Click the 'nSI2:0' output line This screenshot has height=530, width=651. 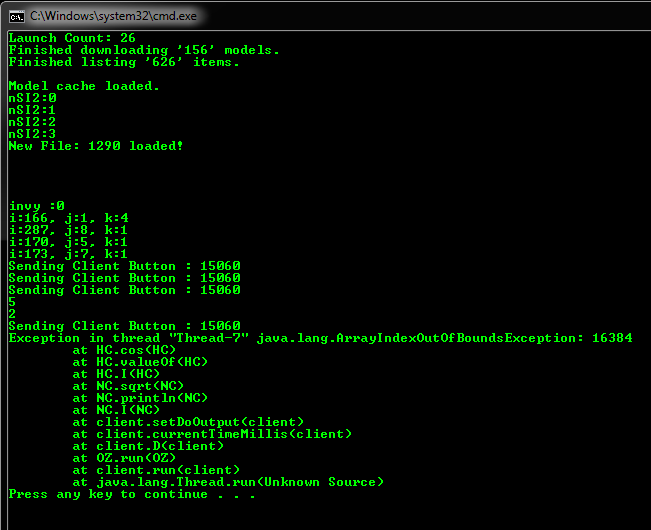tap(32, 98)
